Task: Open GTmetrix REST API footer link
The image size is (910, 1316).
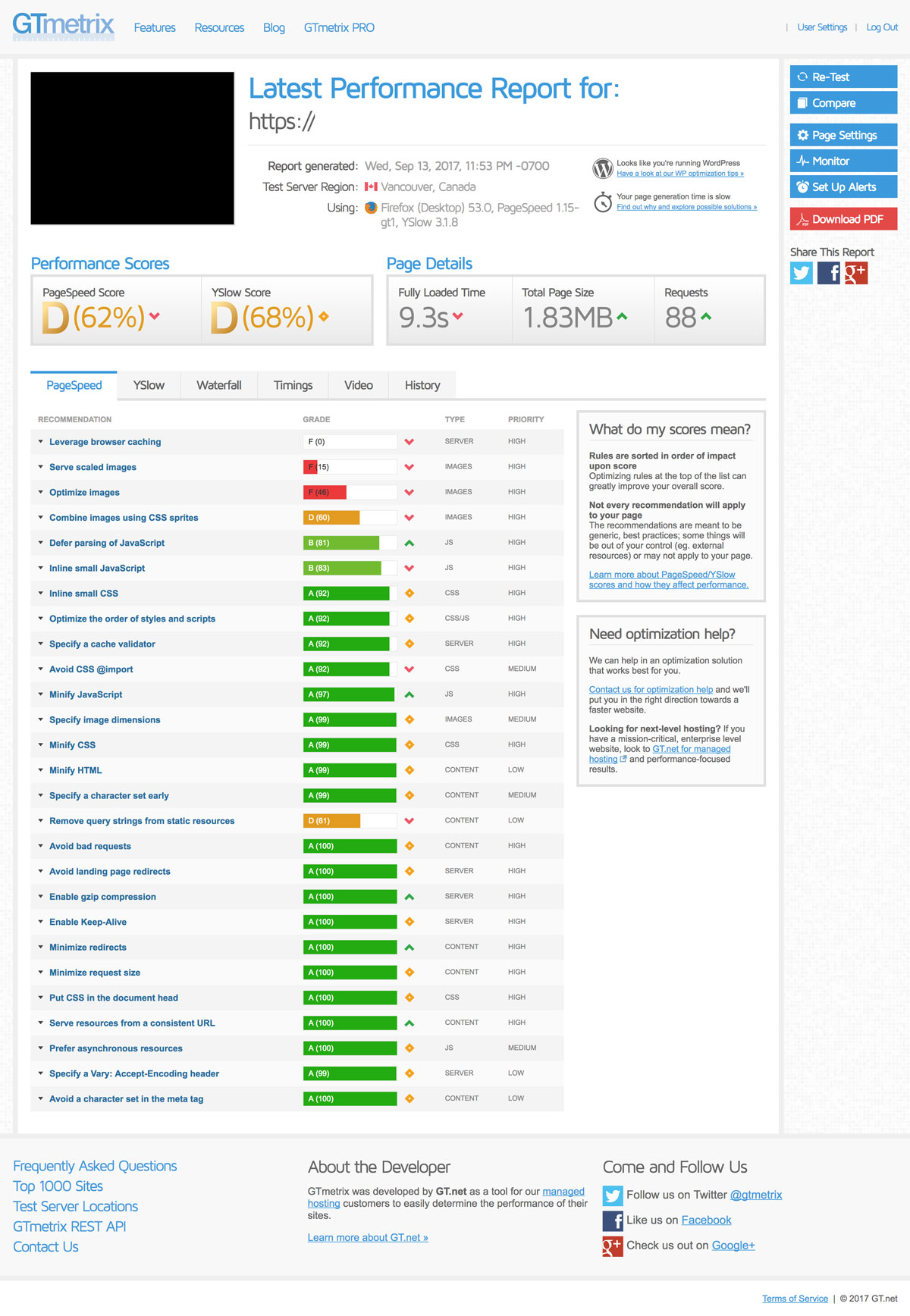Action: [x=69, y=1227]
